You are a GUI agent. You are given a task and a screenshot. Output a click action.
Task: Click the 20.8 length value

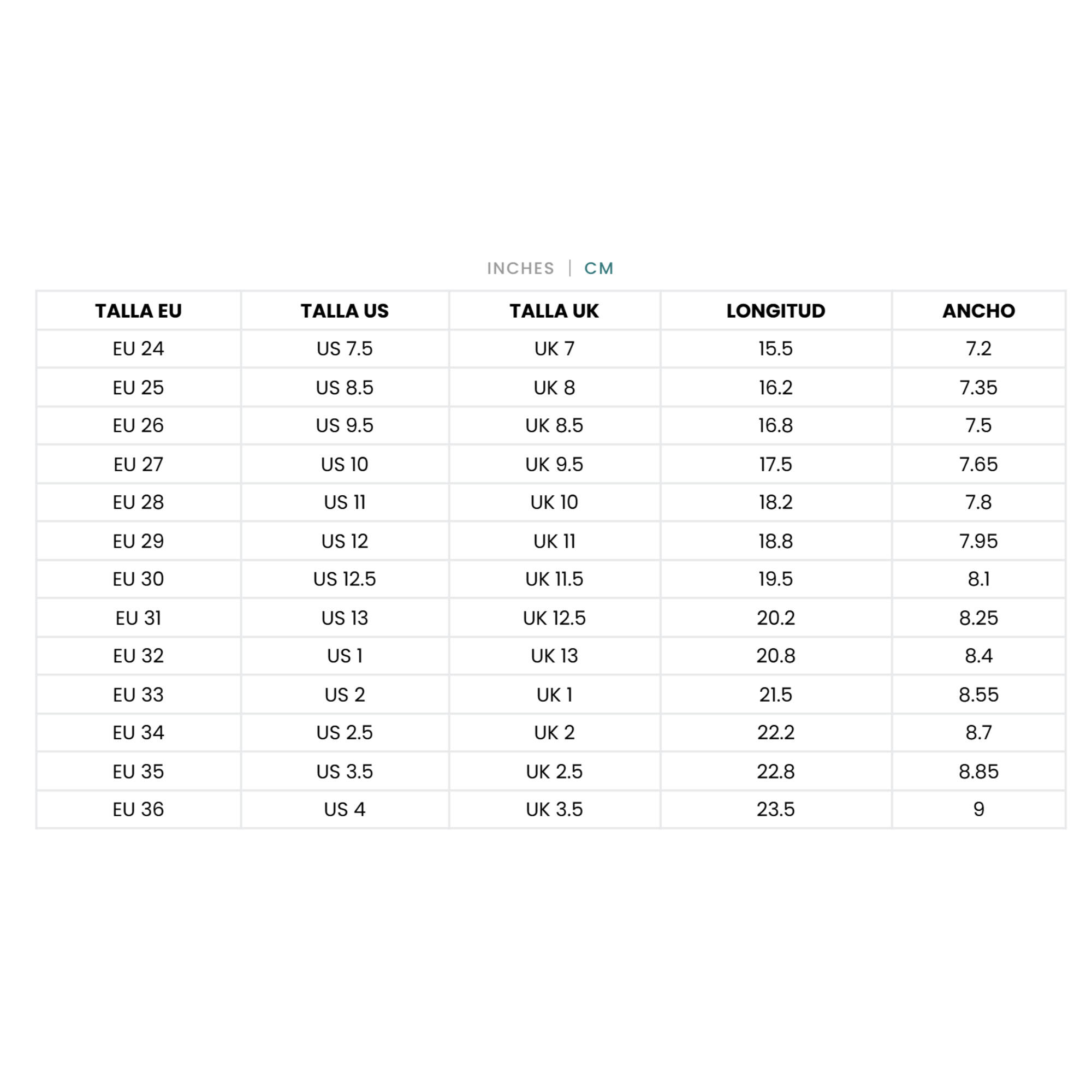[x=776, y=656]
